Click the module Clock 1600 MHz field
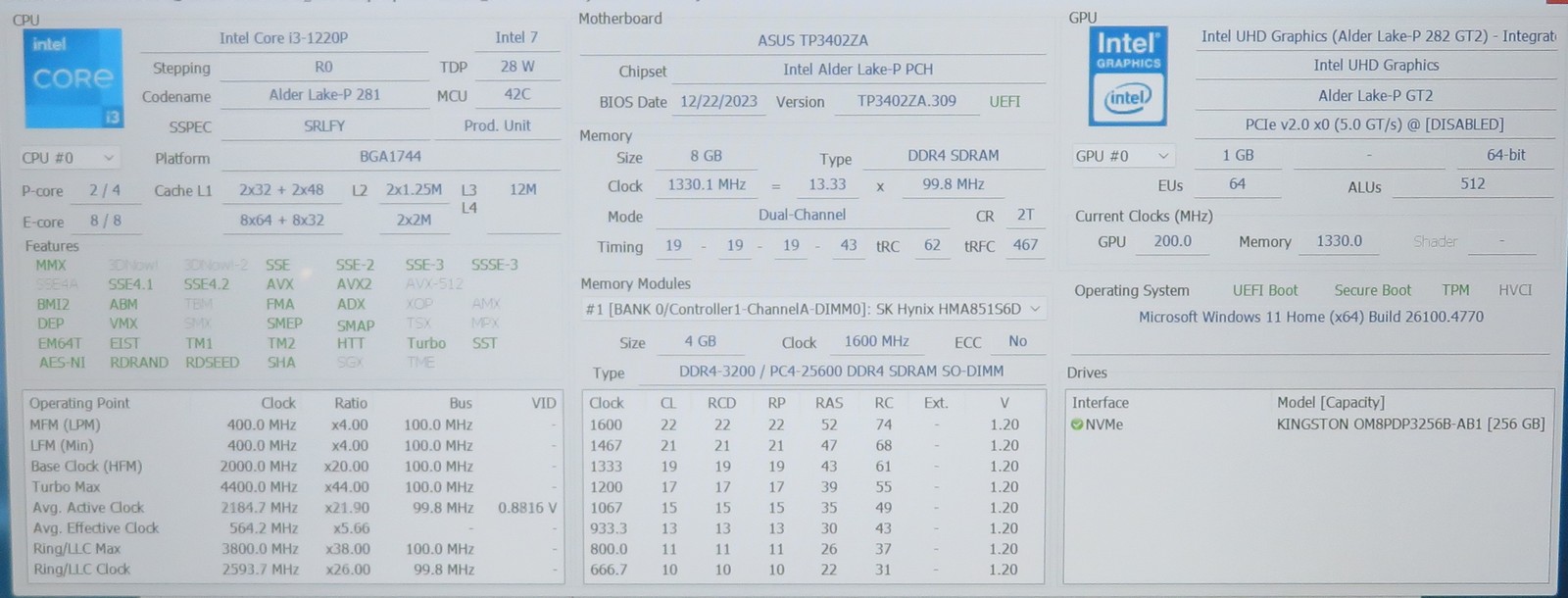Image resolution: width=1568 pixels, height=598 pixels. (876, 341)
